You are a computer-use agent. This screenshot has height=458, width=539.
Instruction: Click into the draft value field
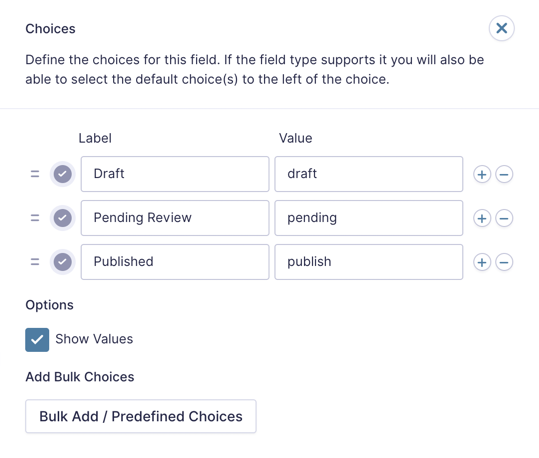369,174
